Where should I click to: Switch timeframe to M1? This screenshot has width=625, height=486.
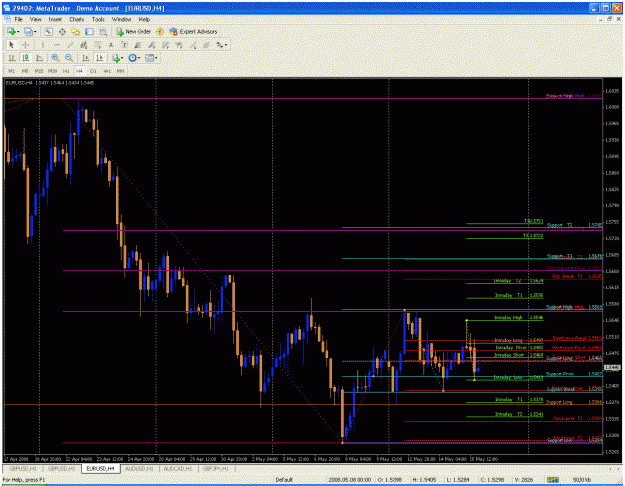tap(12, 71)
